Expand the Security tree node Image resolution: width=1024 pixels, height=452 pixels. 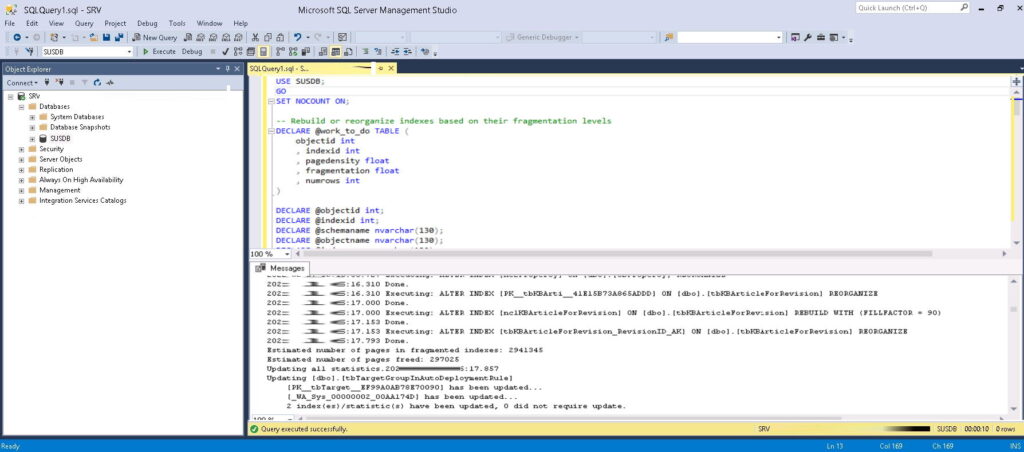(20, 149)
